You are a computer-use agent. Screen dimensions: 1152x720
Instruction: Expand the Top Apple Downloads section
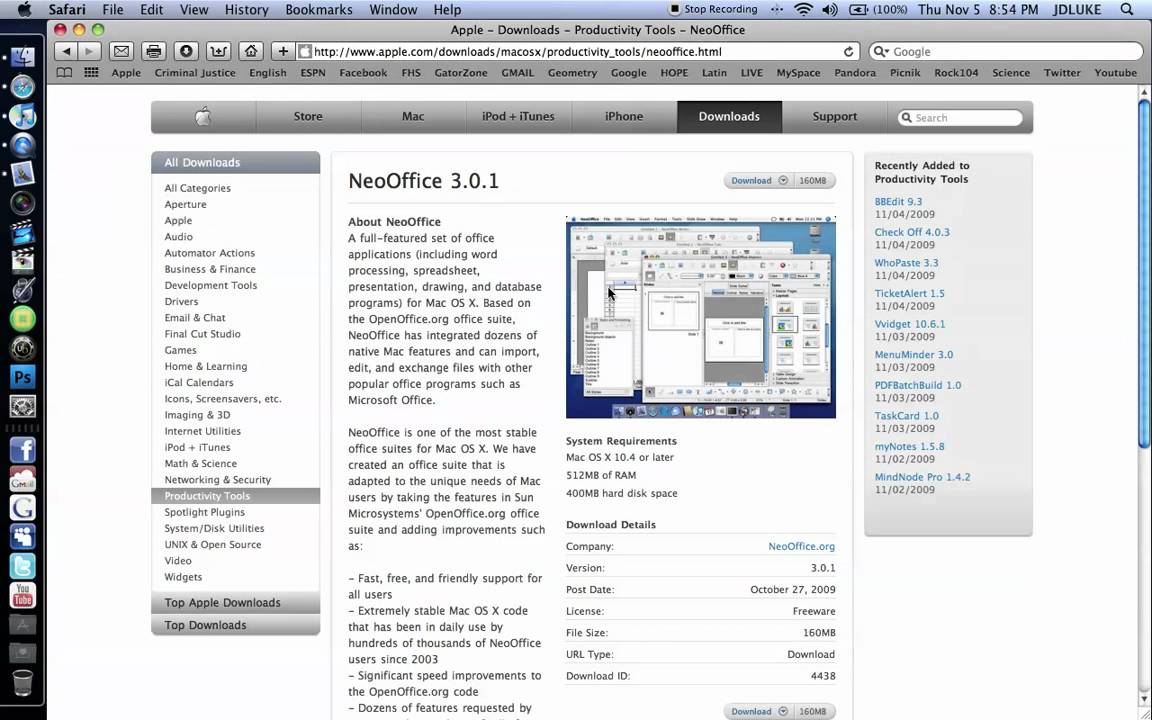[236, 602]
